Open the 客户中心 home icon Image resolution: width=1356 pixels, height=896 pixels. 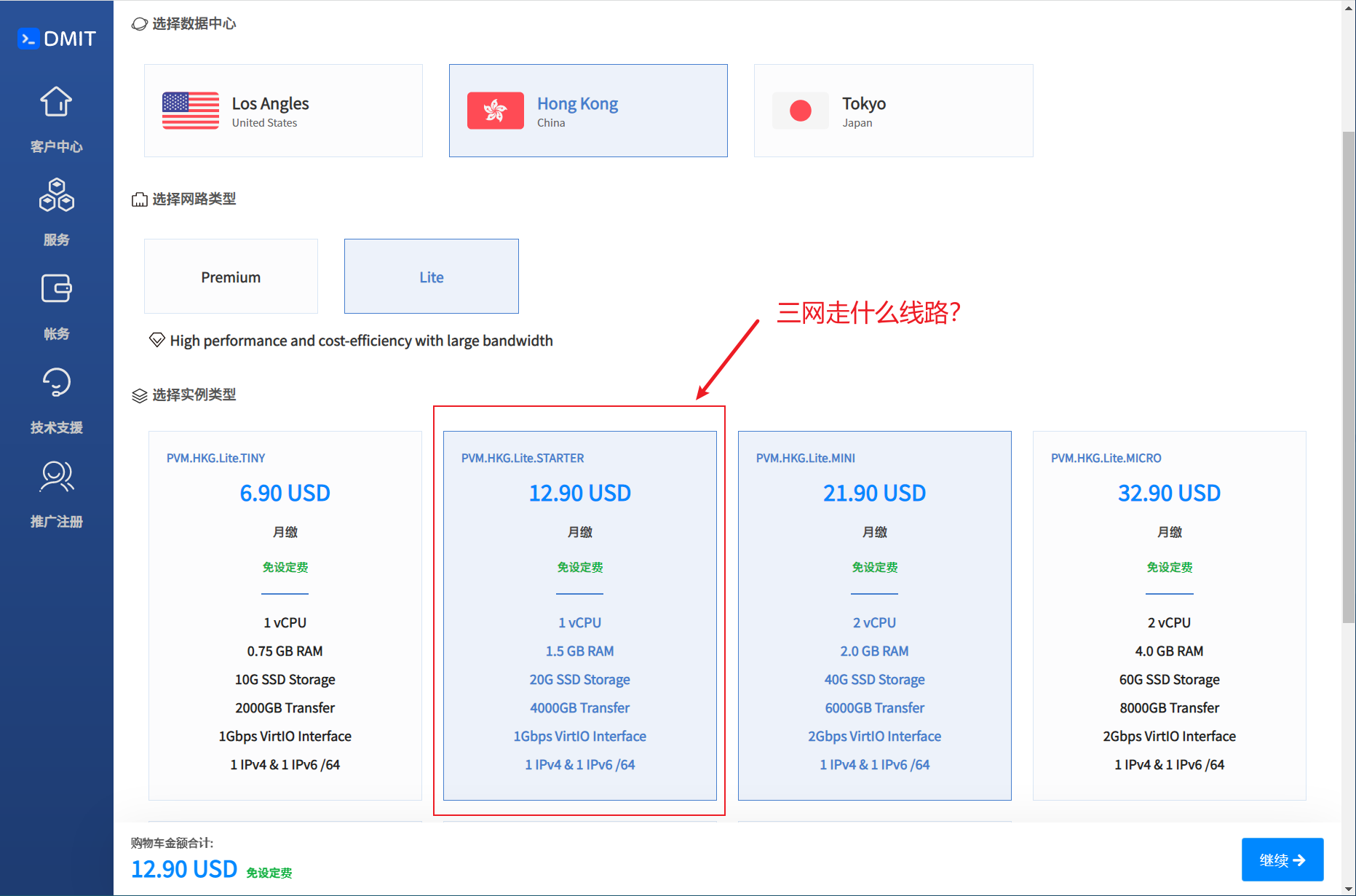click(56, 102)
